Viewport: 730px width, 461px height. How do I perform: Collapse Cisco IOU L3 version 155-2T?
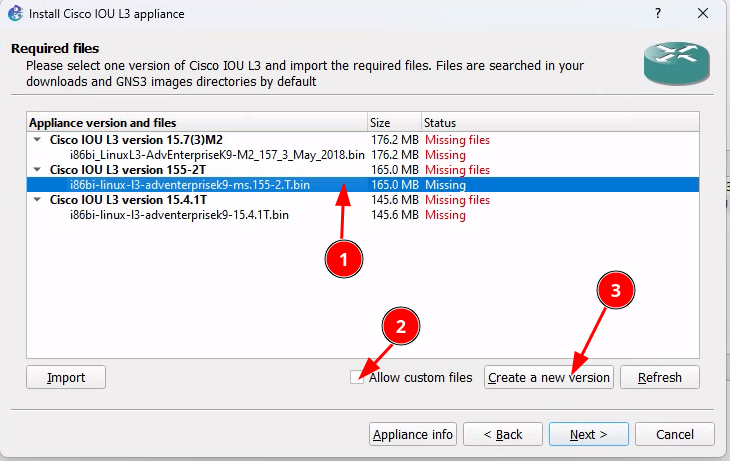coord(38,170)
